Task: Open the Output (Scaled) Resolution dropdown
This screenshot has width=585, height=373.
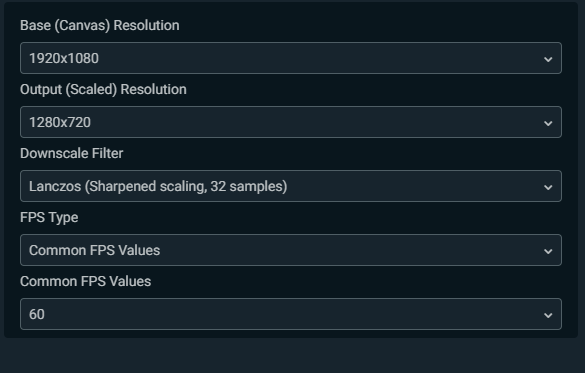Action: coord(291,122)
